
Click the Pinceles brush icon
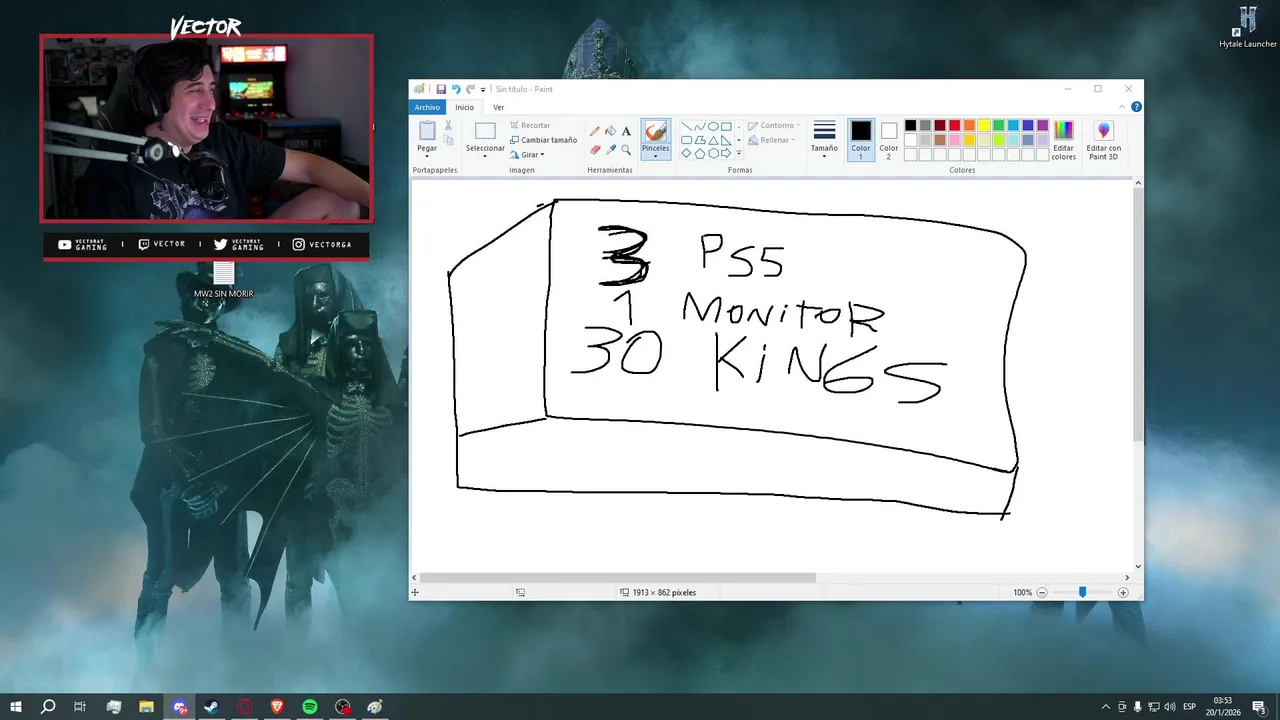[x=656, y=131]
